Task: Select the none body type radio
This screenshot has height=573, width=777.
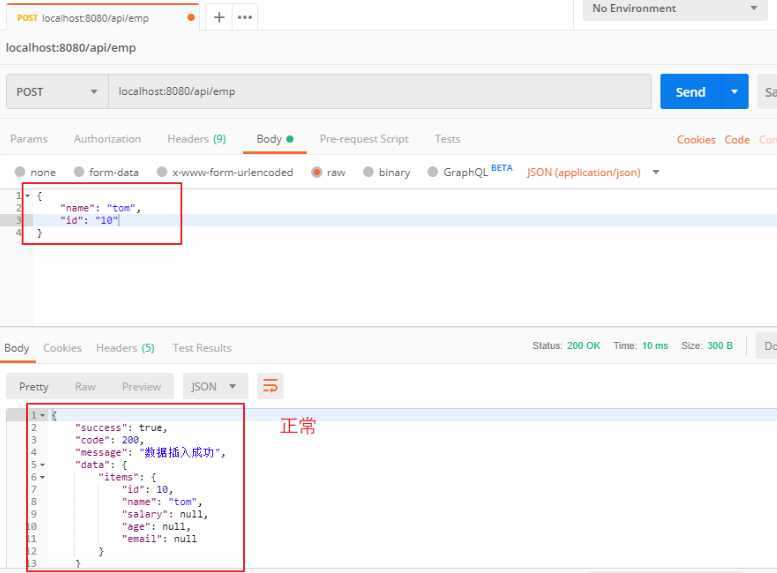Action: point(20,172)
